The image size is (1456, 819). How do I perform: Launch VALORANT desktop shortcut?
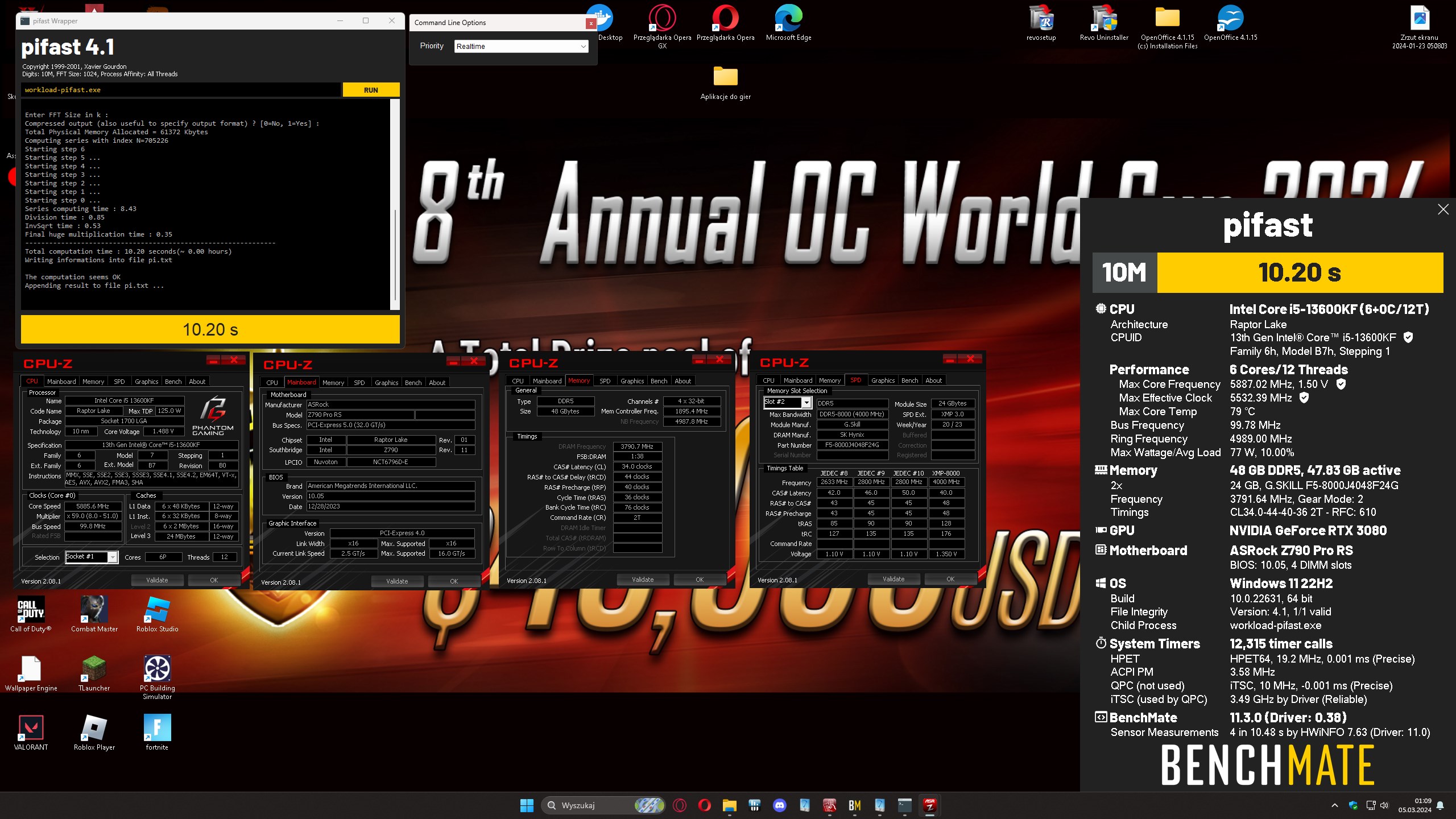pos(31,732)
